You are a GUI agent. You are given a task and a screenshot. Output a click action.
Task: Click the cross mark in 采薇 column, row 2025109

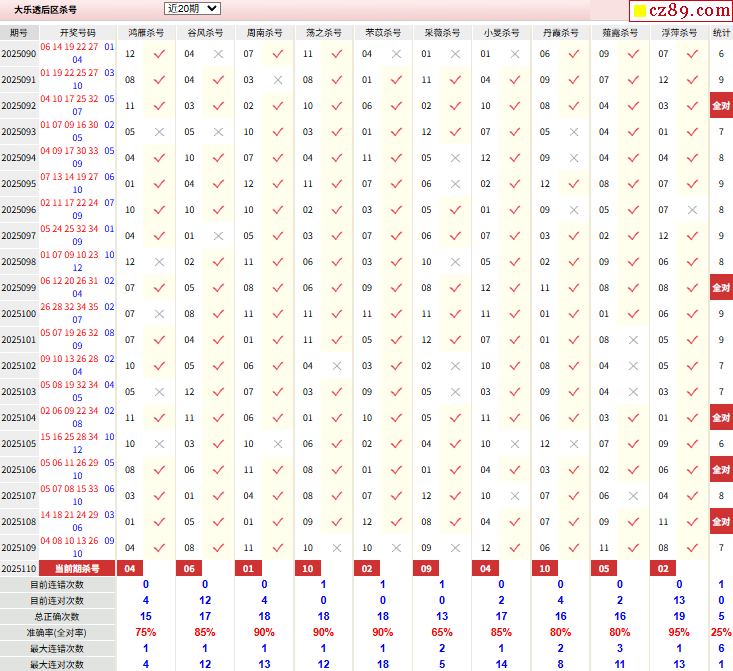click(x=455, y=548)
